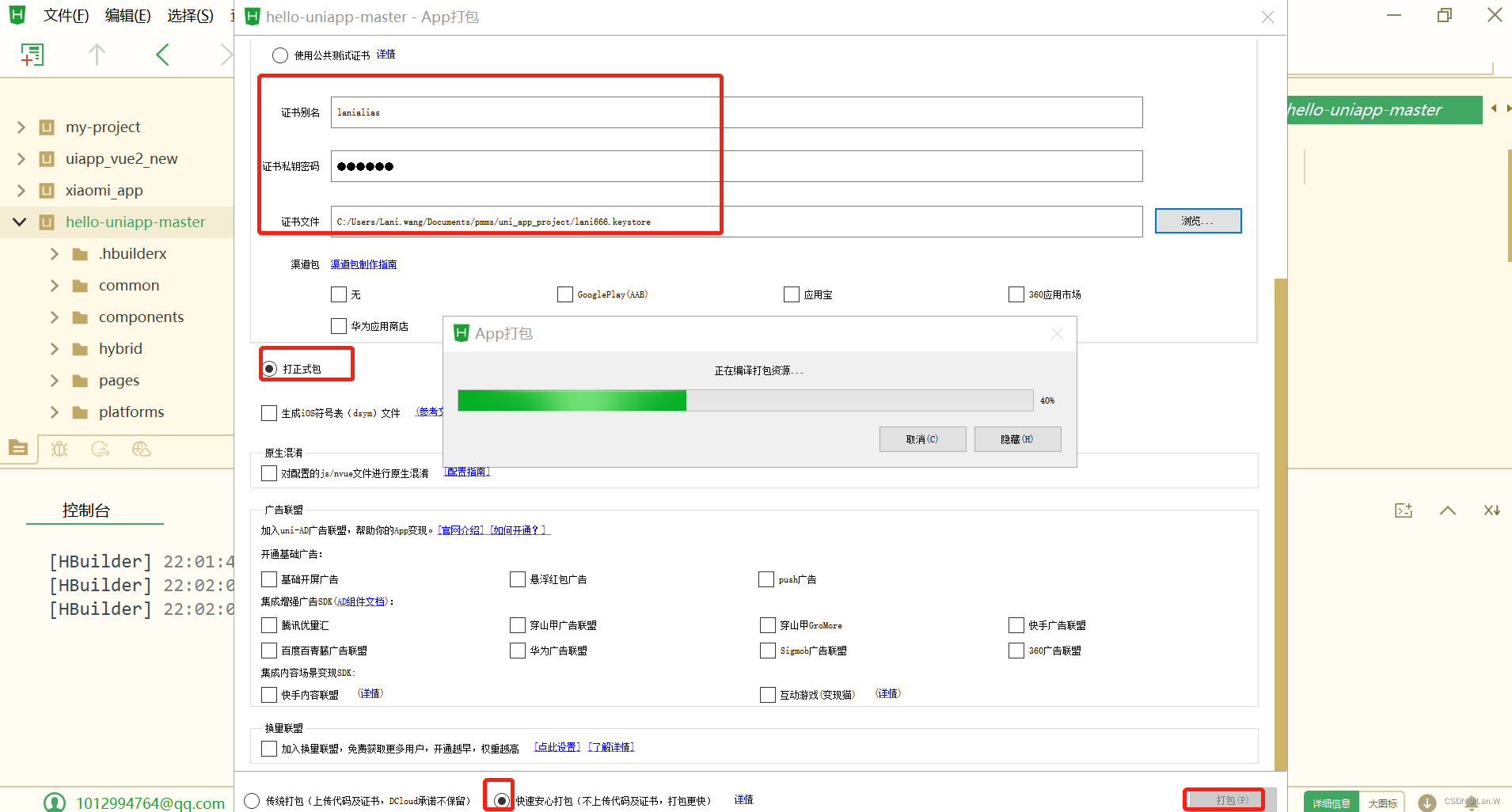
Task: Go back with the green left arrow
Action: 162,55
